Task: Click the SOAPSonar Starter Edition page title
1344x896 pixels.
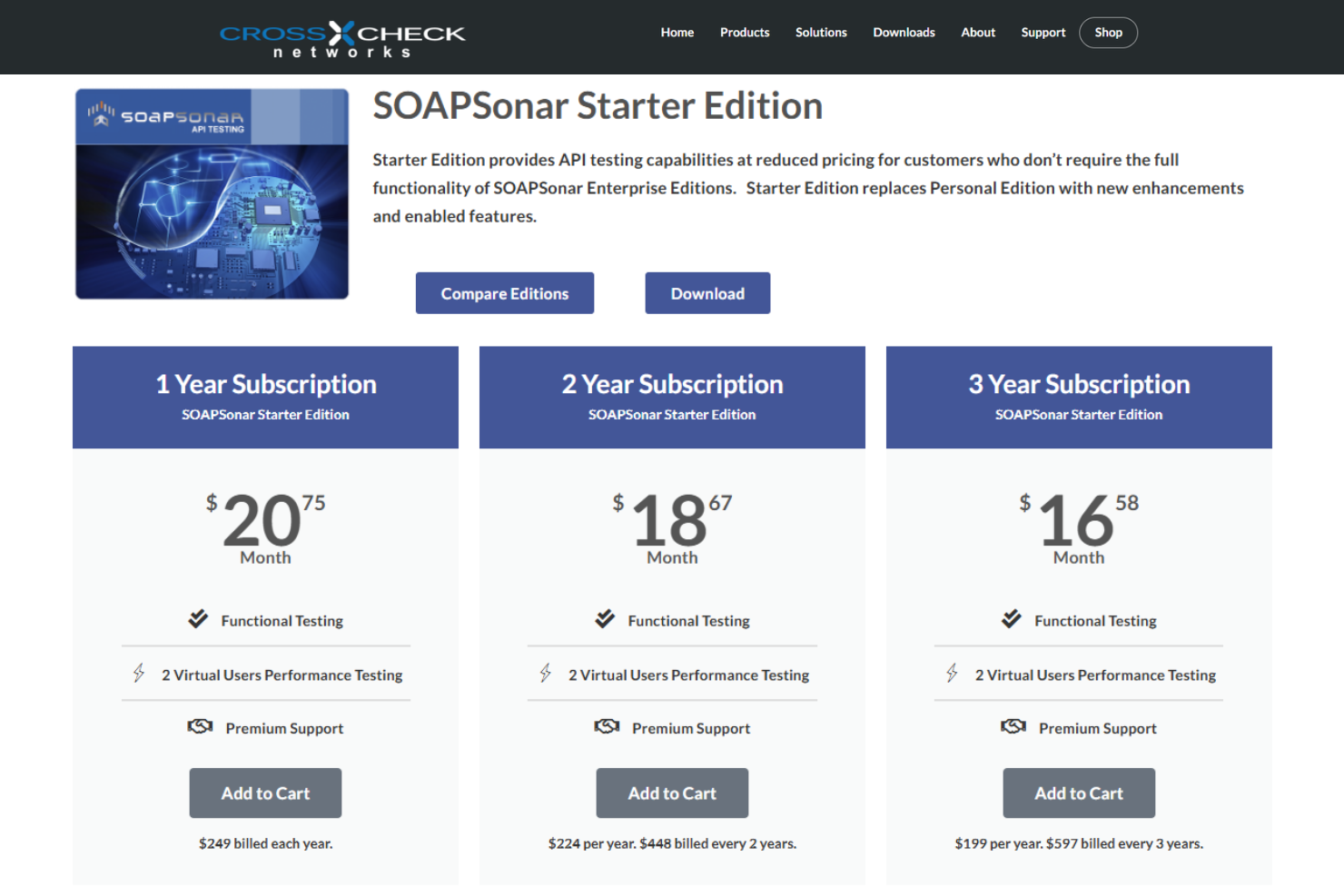Action: pyautogui.click(x=598, y=106)
